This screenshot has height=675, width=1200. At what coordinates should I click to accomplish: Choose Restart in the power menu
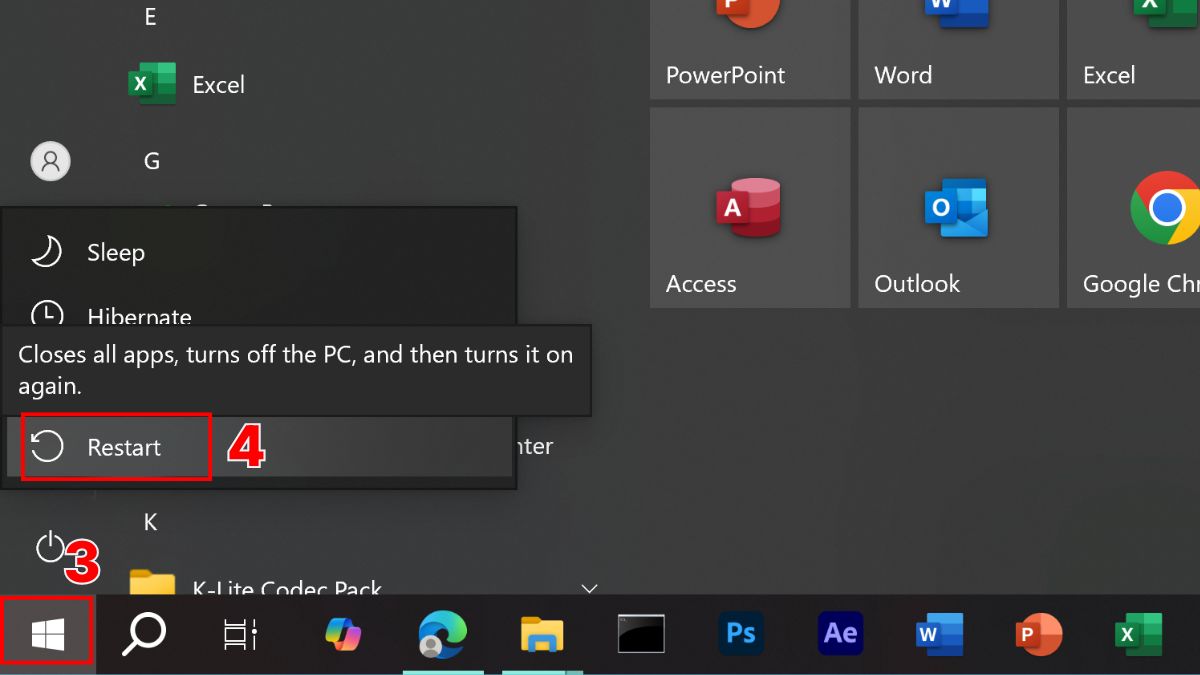[258, 447]
